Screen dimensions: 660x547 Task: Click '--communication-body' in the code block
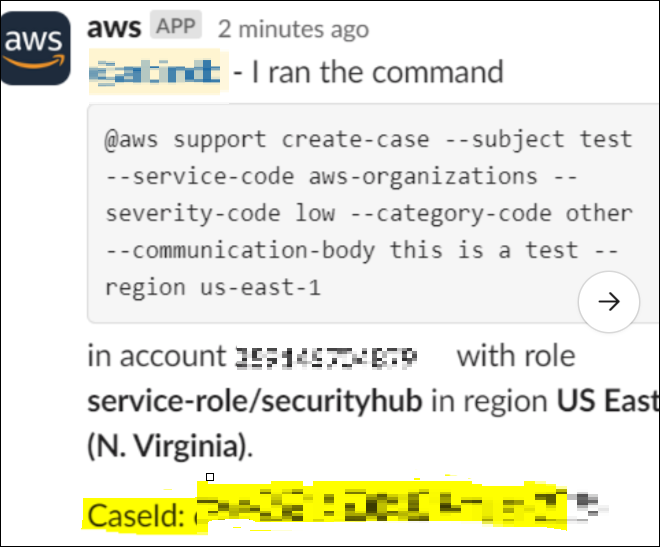coord(240,250)
